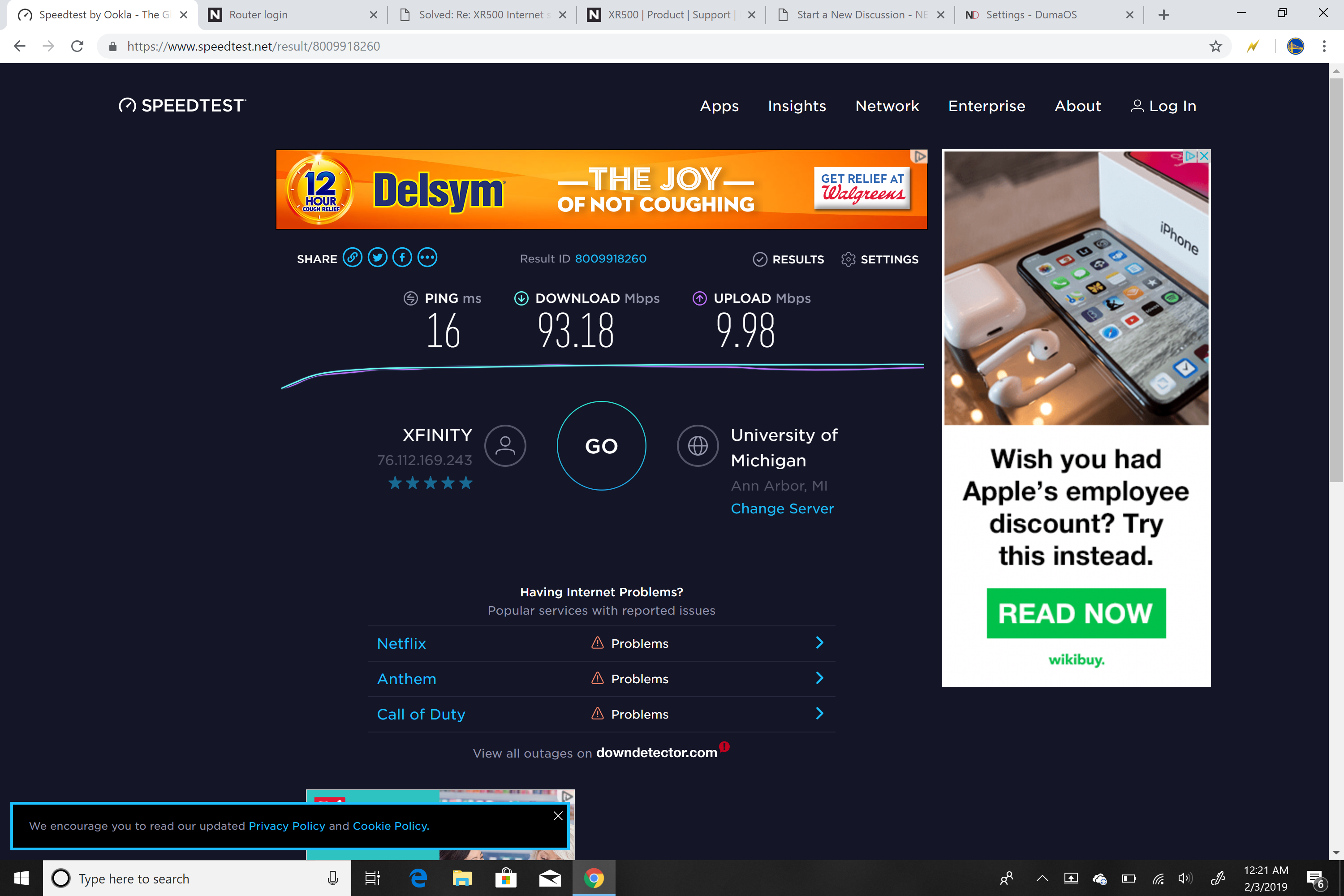The height and width of the screenshot is (896, 1344).
Task: Open the Result ID 8009918260 link
Action: (610, 259)
